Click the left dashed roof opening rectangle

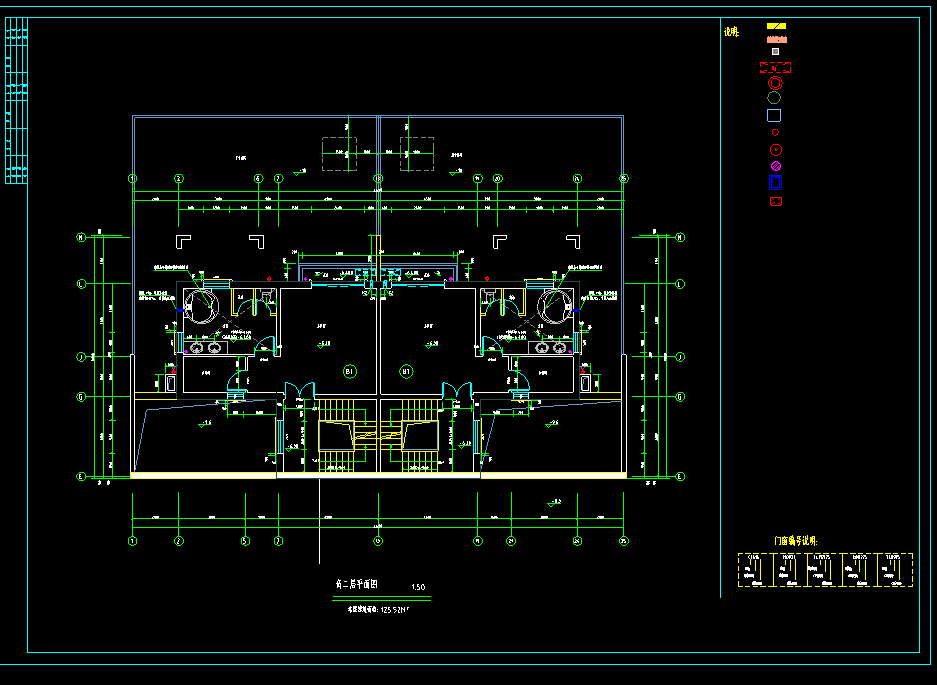339,154
